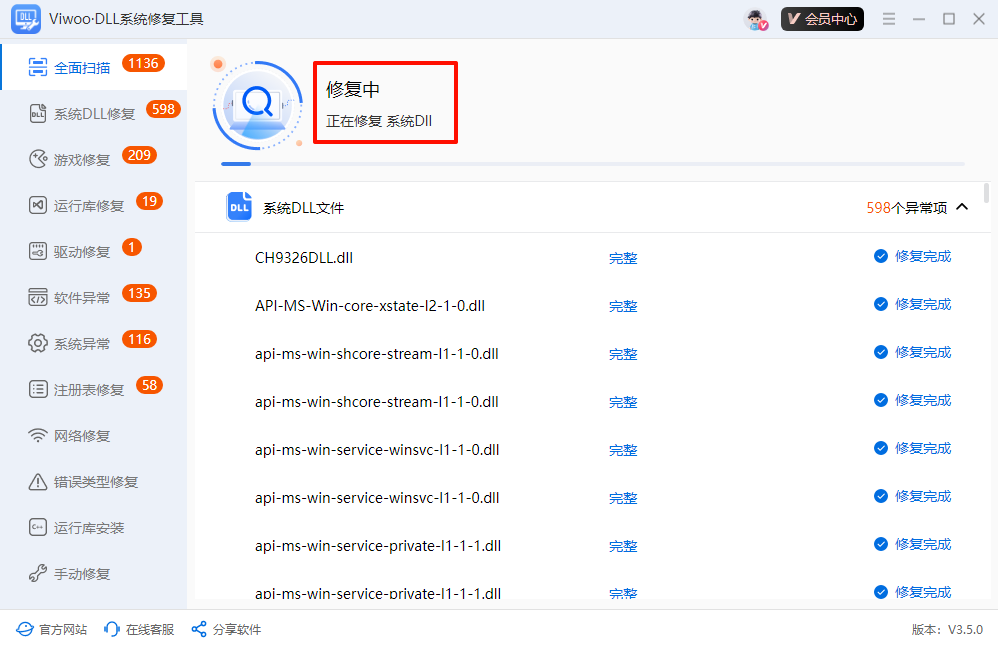Click the repair progress bar
Viewport: 998px width, 648px height.
[x=592, y=163]
